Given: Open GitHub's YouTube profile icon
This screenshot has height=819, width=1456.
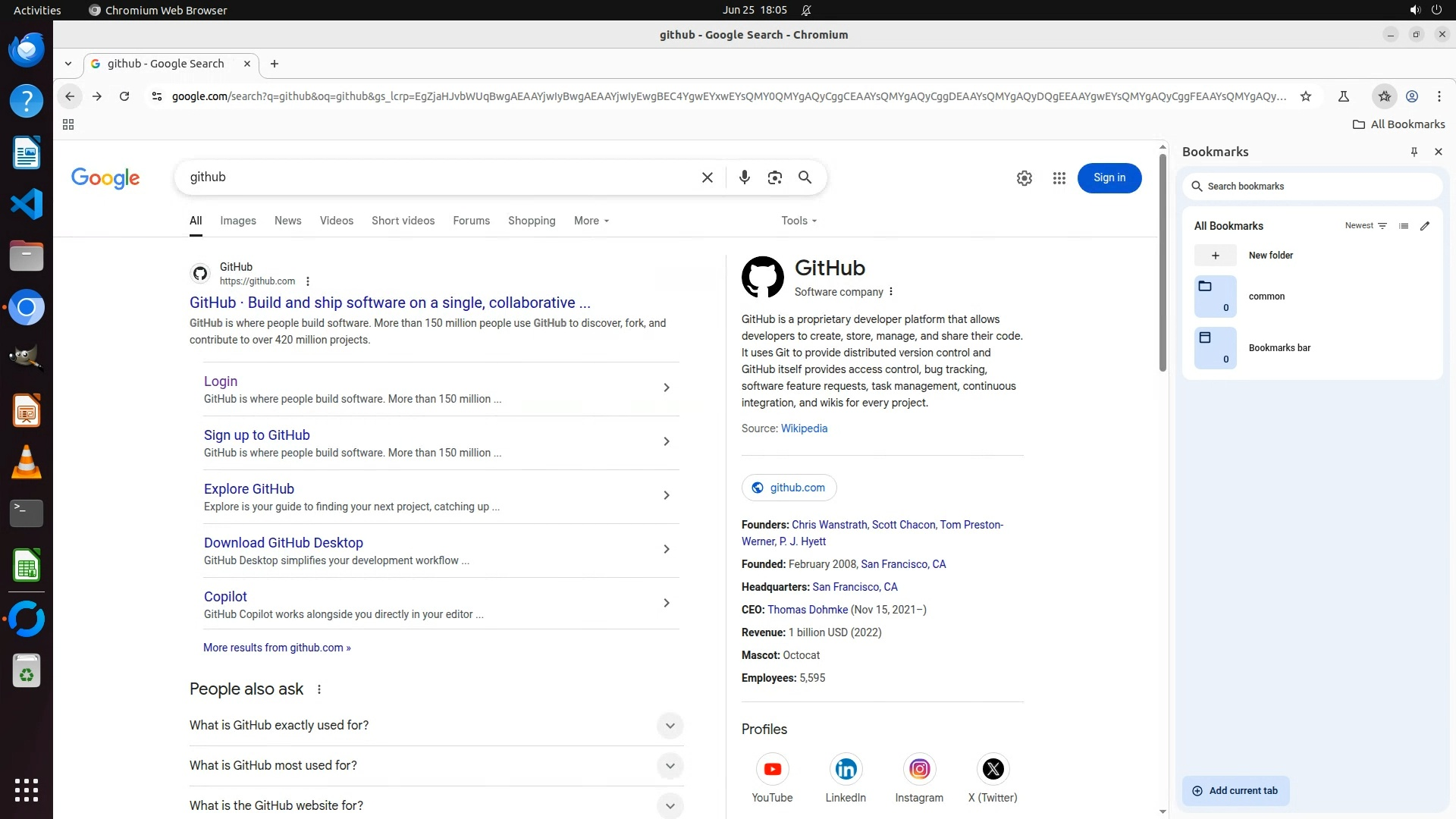Looking at the screenshot, I should pyautogui.click(x=772, y=769).
